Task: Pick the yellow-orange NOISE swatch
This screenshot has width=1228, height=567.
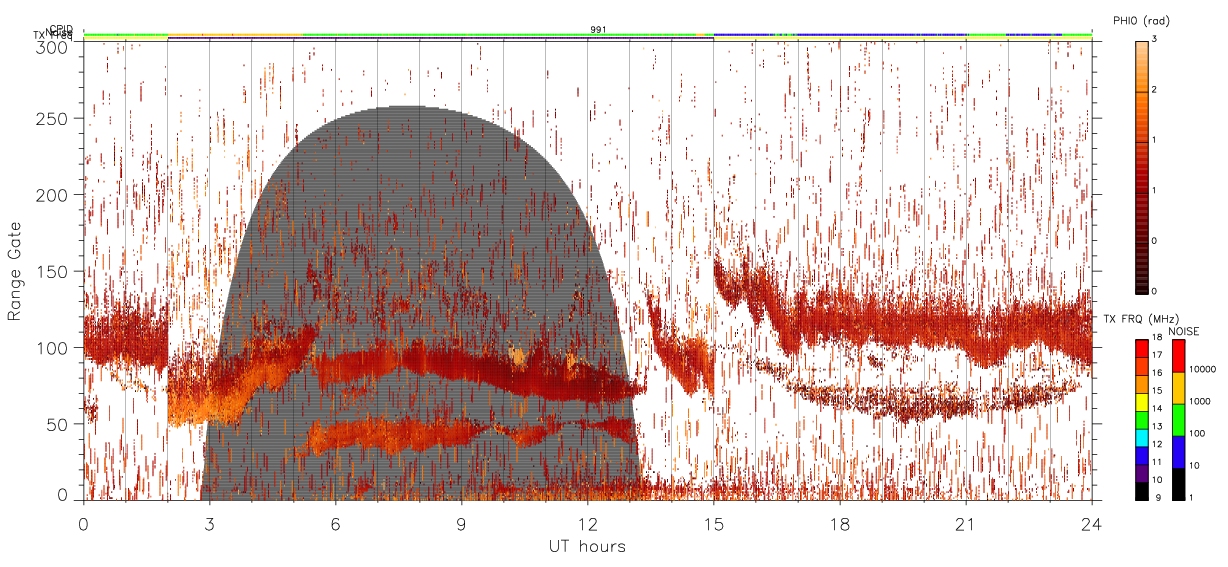Action: tap(1177, 388)
